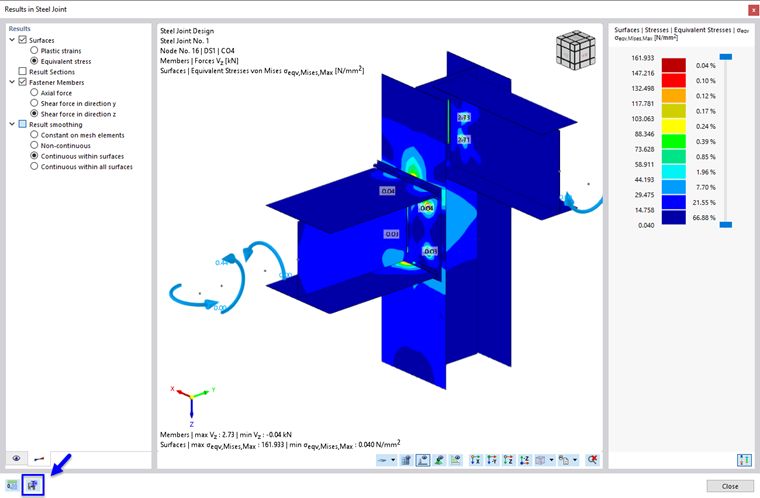The width and height of the screenshot is (760, 498).
Task: Click the building with eye visibility icon
Action: [x=406, y=460]
